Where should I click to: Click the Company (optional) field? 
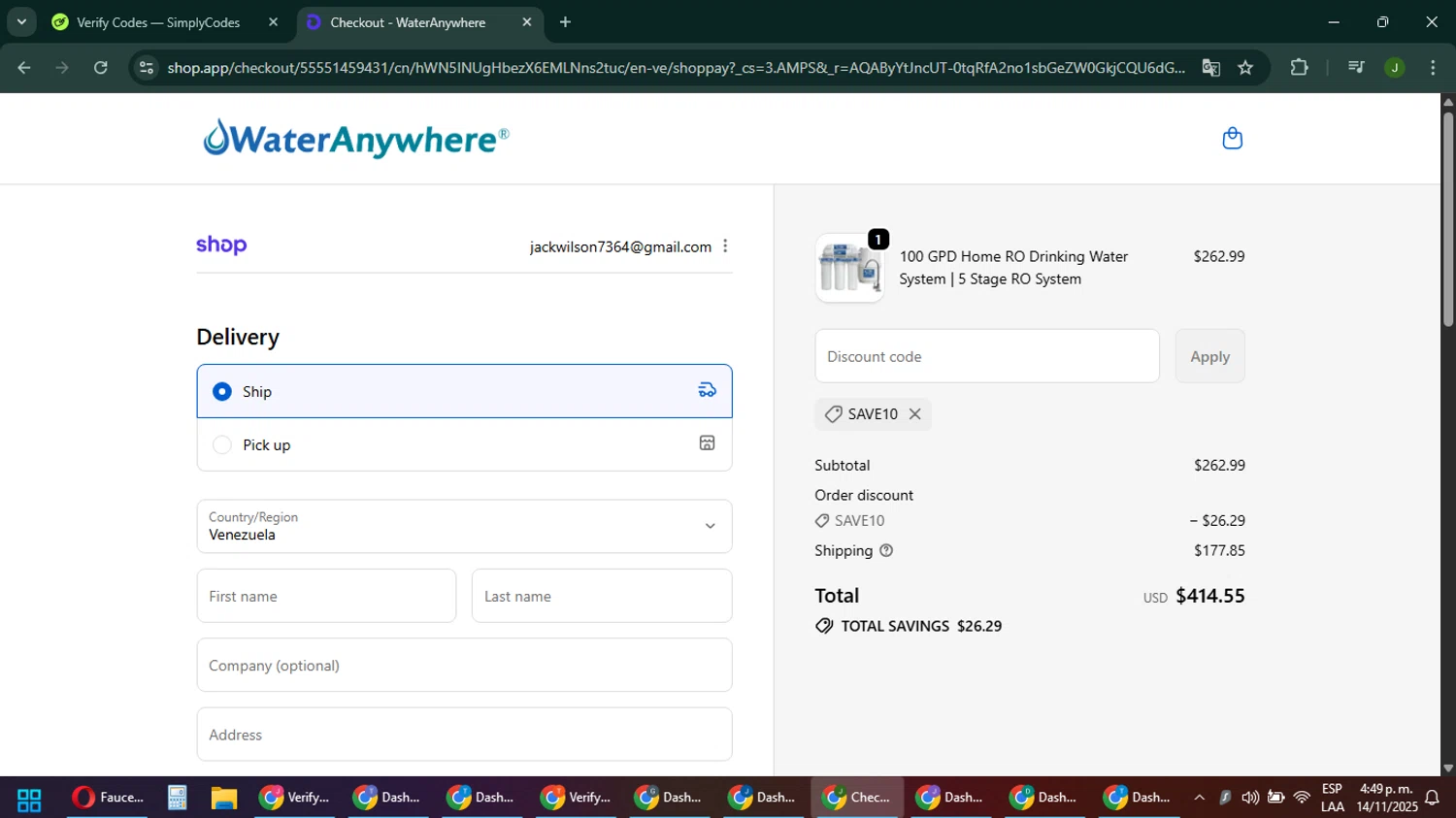[x=464, y=665]
